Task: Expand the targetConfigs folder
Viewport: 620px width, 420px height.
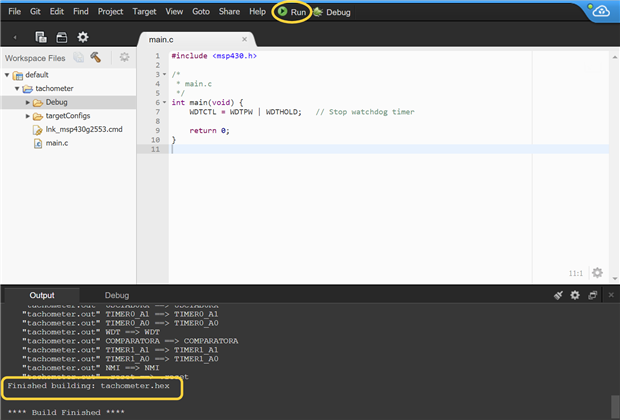Action: [28, 116]
